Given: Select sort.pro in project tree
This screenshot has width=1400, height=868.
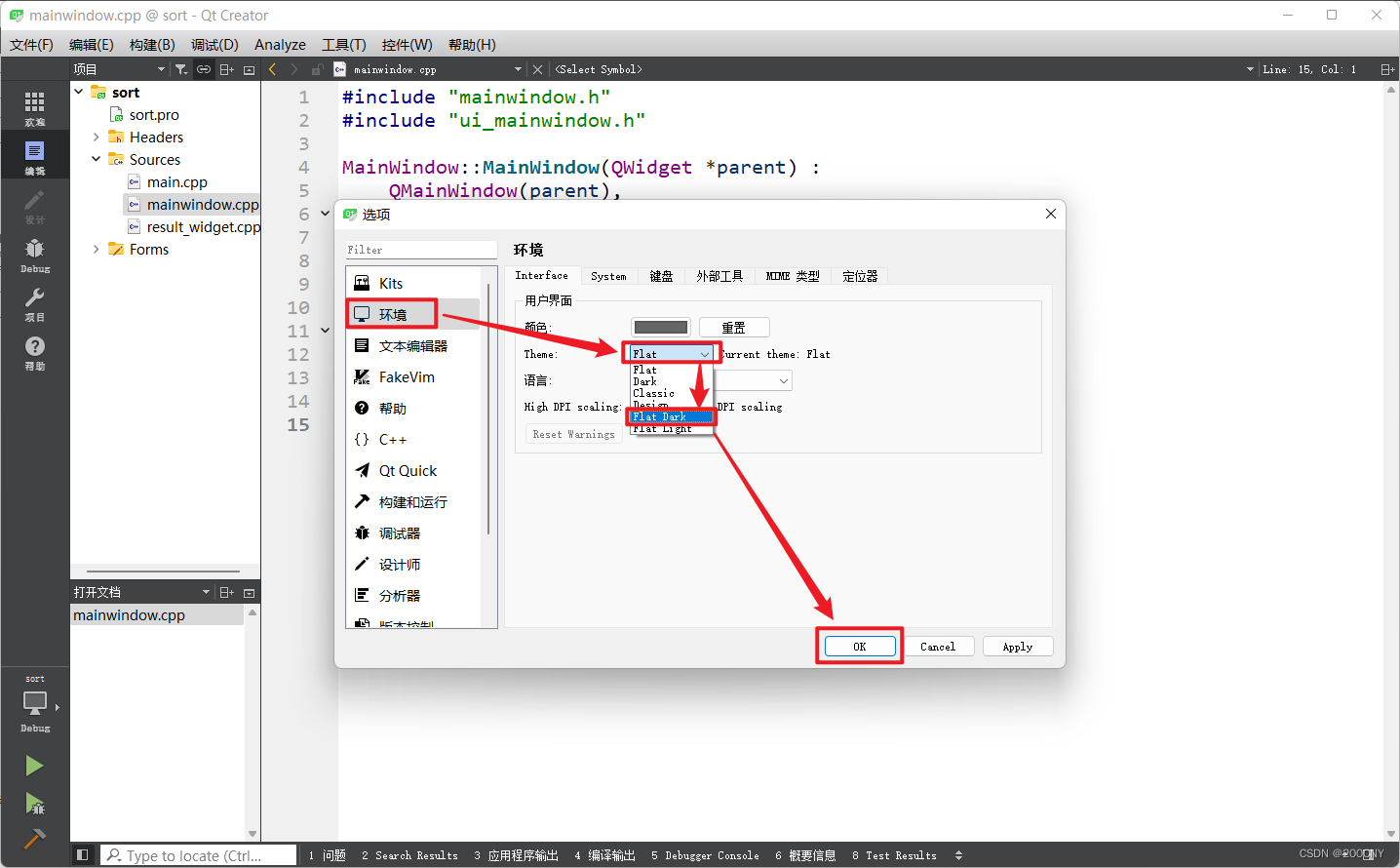Looking at the screenshot, I should (154, 115).
